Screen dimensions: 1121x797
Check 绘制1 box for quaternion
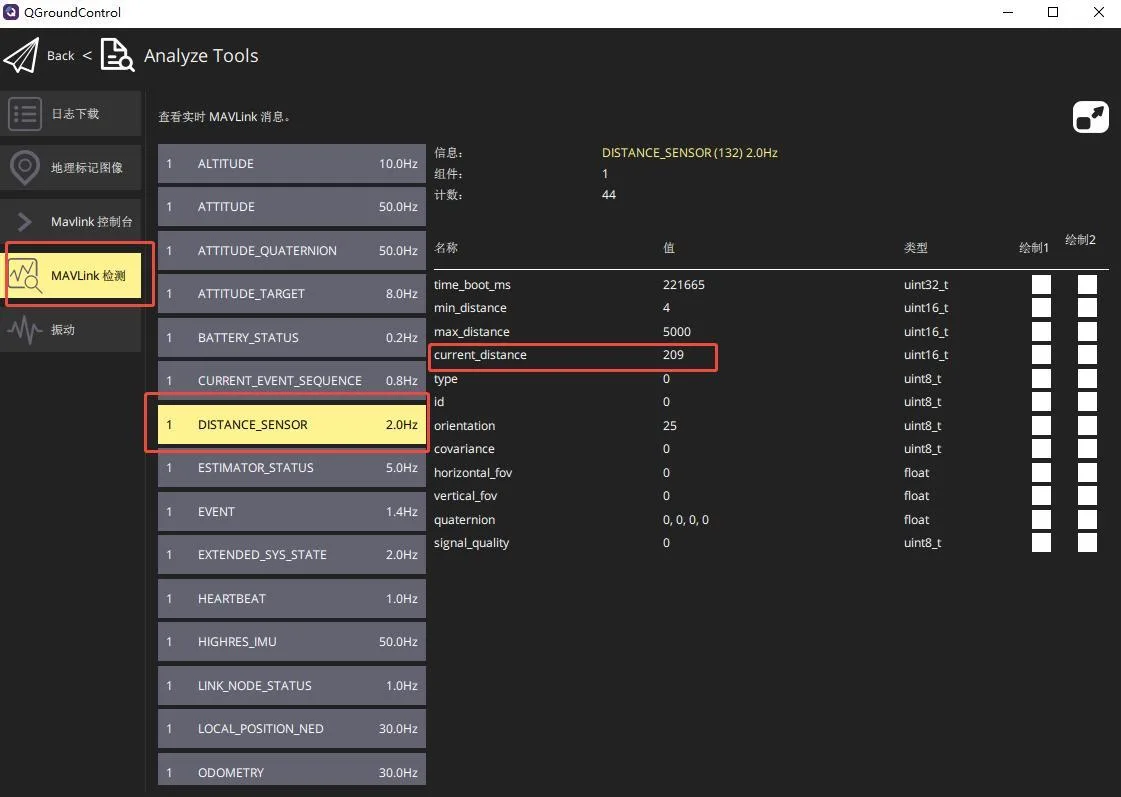(1041, 520)
